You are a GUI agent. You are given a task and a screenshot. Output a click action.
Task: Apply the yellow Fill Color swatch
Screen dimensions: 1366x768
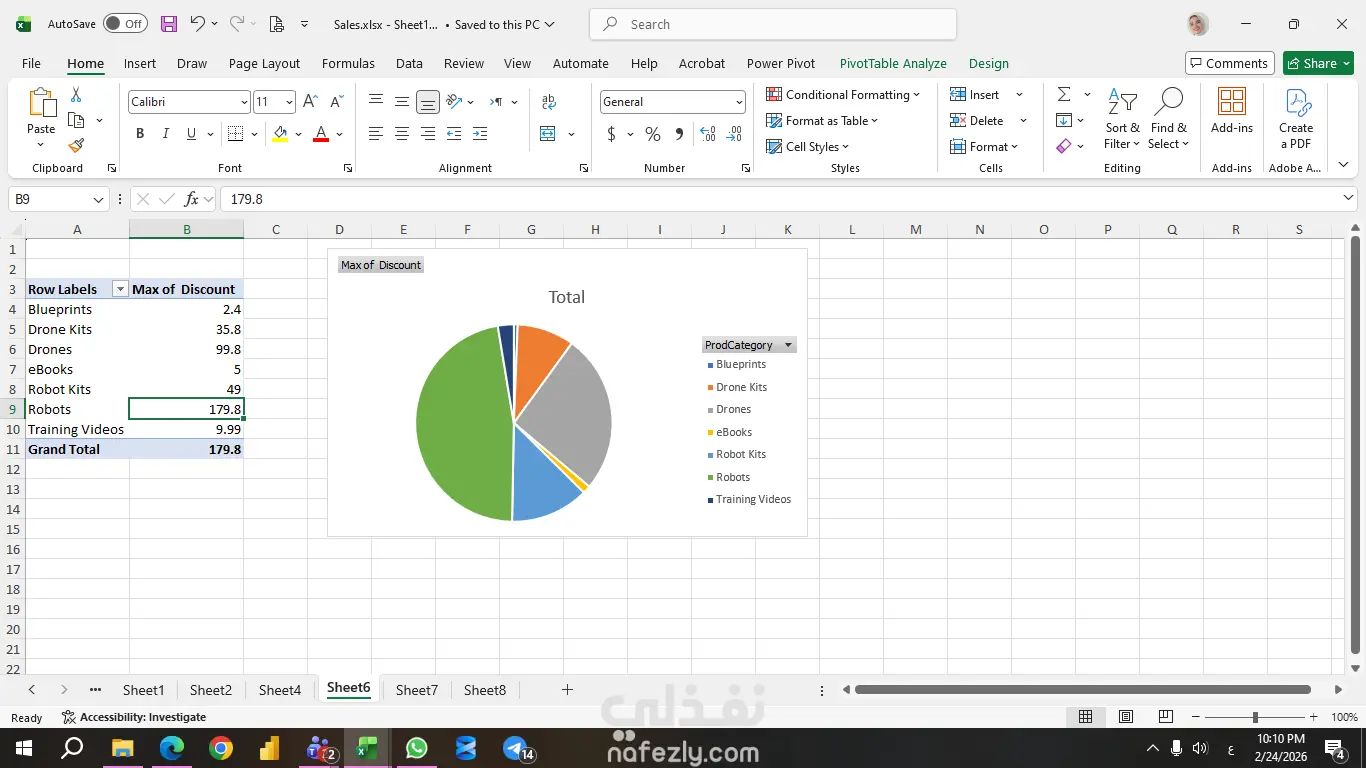pos(280,134)
